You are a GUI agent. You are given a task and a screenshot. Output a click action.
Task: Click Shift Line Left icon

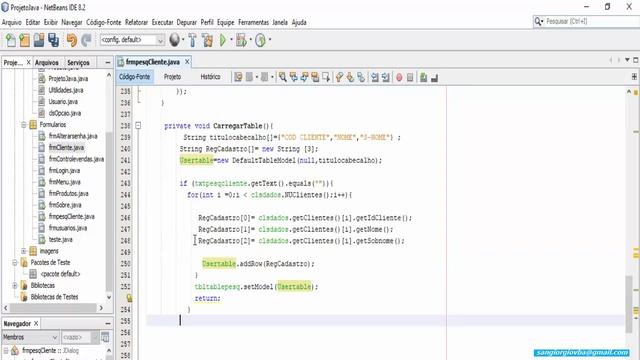point(375,77)
